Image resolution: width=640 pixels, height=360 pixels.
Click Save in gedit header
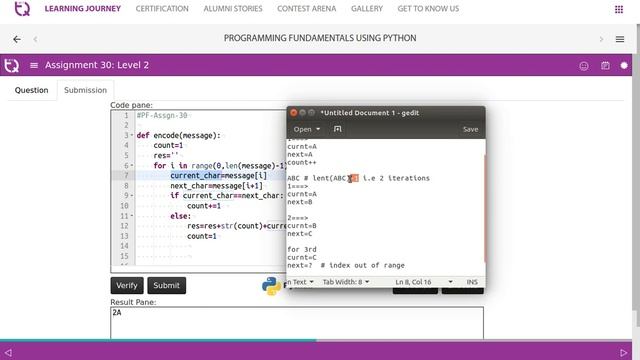pyautogui.click(x=470, y=129)
